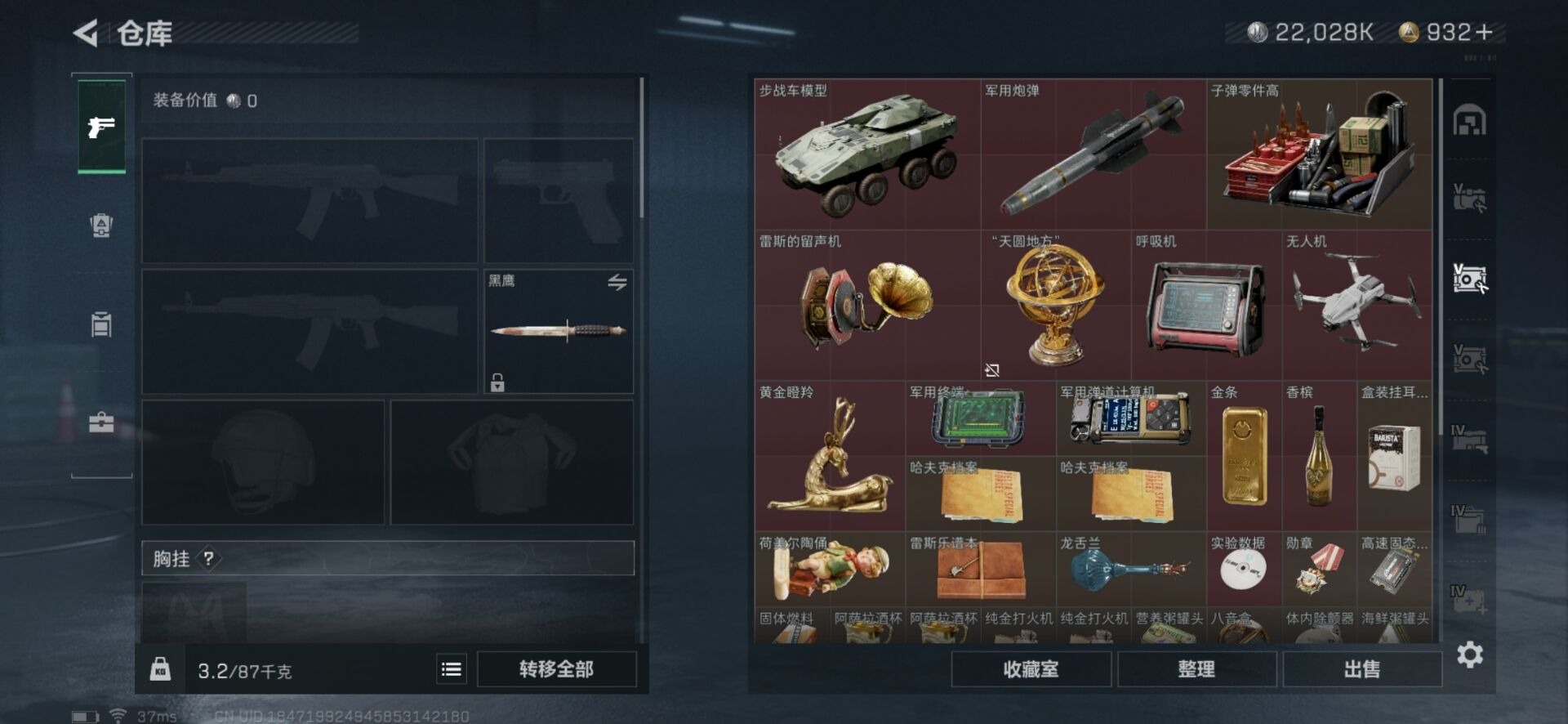Select the main stash house icon
This screenshot has height=724, width=1568.
pos(1470,121)
